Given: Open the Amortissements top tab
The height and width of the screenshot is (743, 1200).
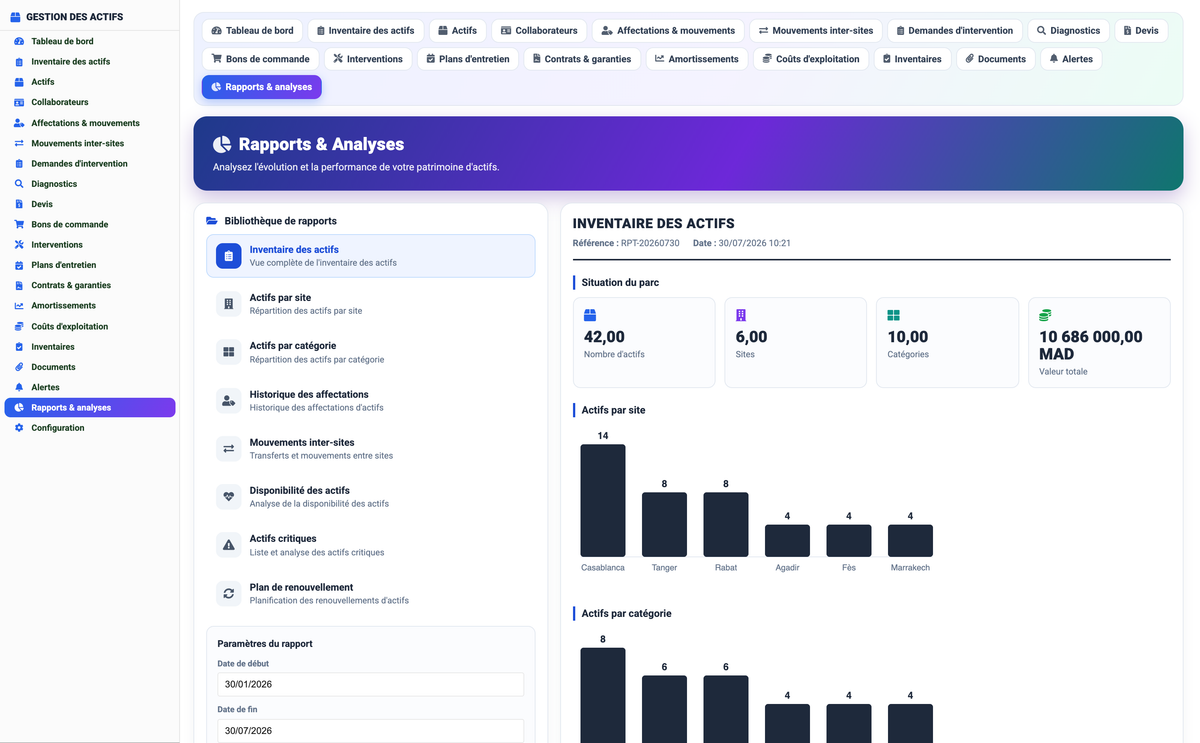Looking at the screenshot, I should [697, 59].
